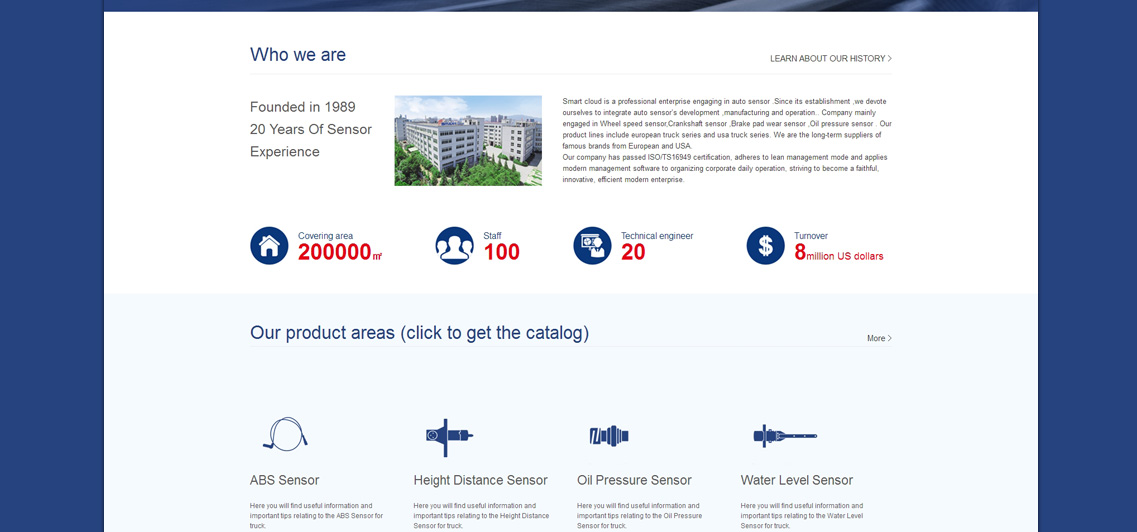Open the Height Distance Sensor title
Viewport: 1137px width, 532px height.
(x=481, y=481)
